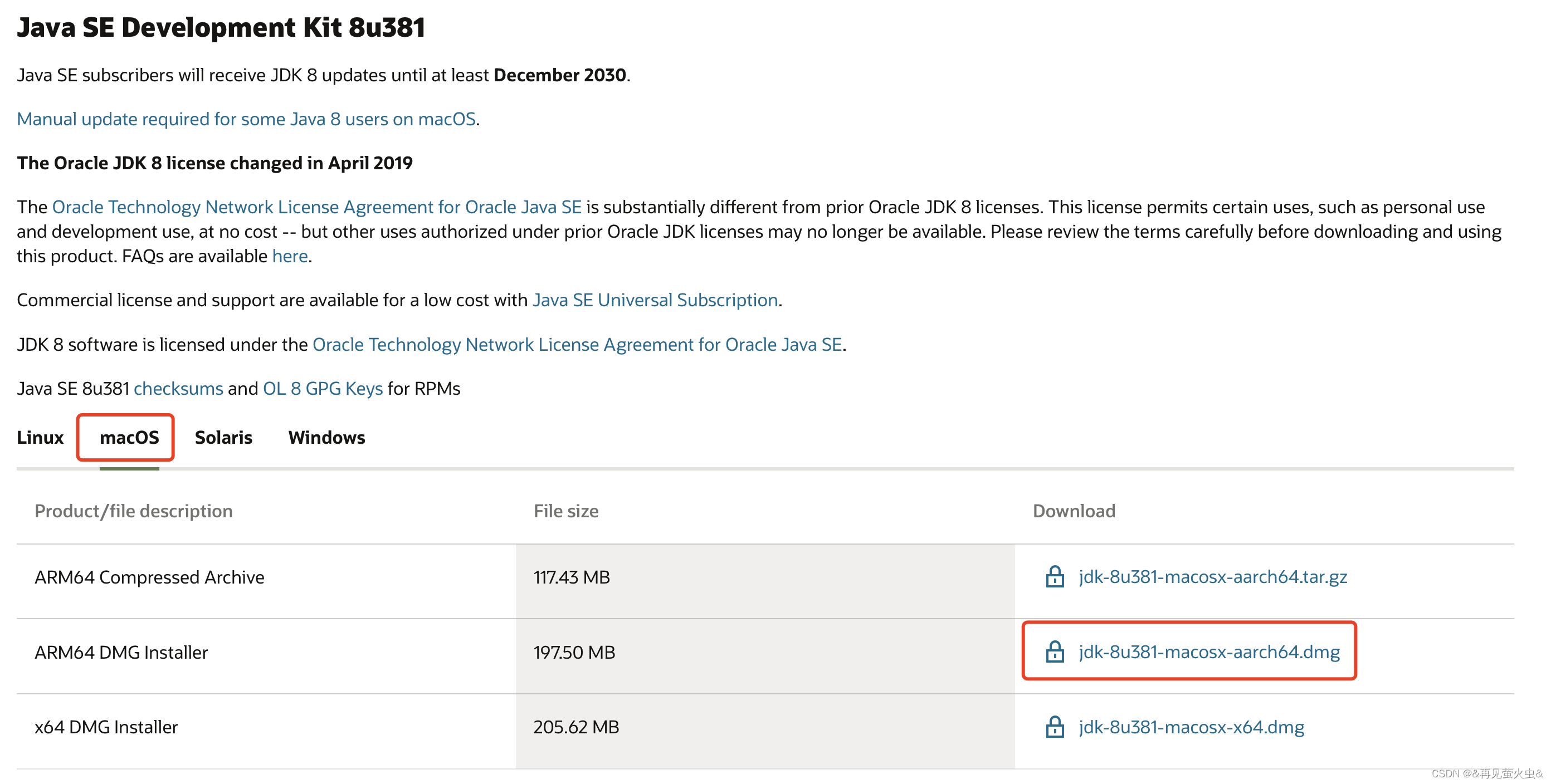Viewport: 1551px width, 784px height.
Task: Click the ARM64 DMG Installer description
Action: 121,652
